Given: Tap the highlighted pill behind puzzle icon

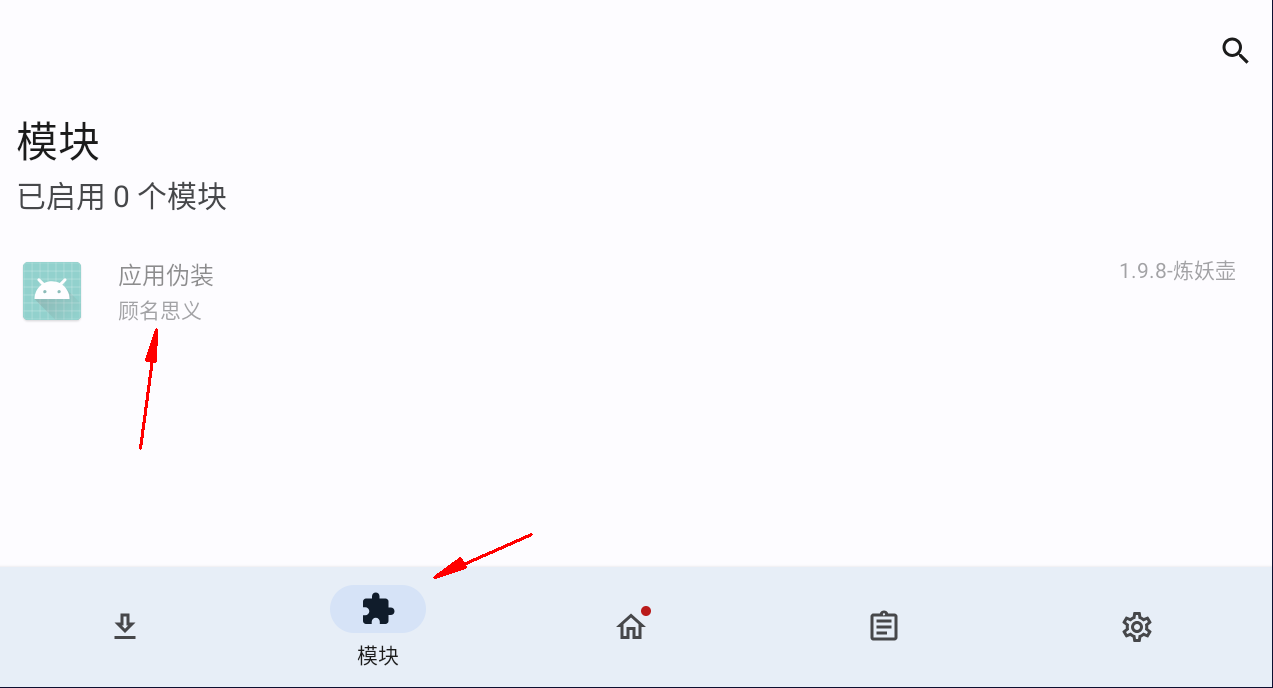Looking at the screenshot, I should point(378,609).
